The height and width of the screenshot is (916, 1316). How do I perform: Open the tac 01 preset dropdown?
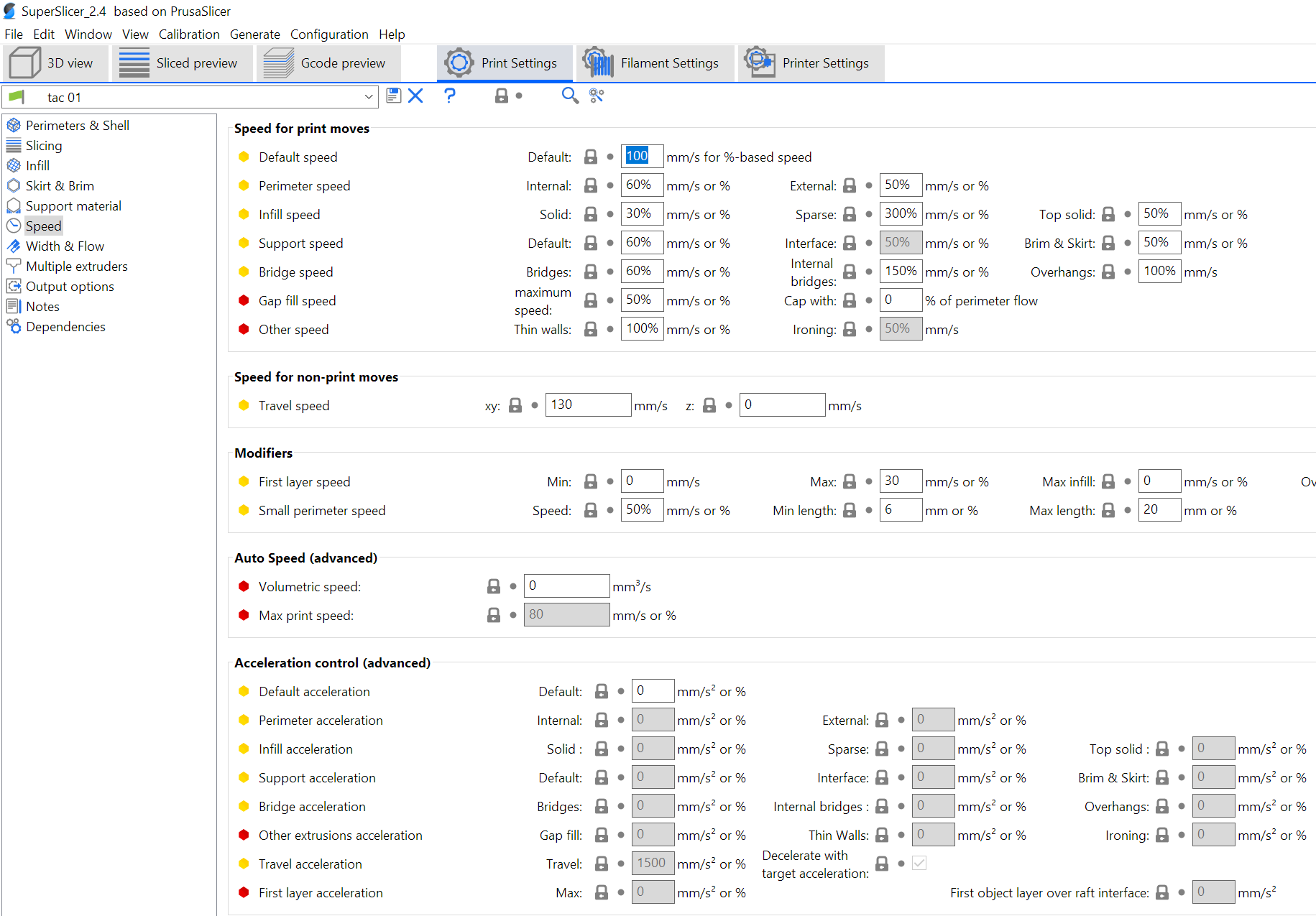(369, 97)
